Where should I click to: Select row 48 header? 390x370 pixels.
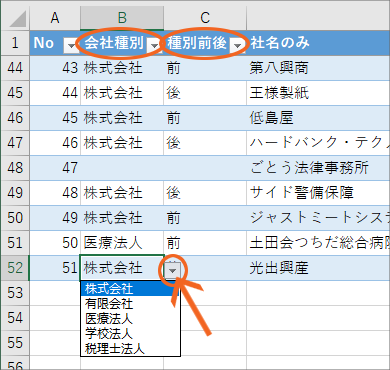[x=15, y=168]
